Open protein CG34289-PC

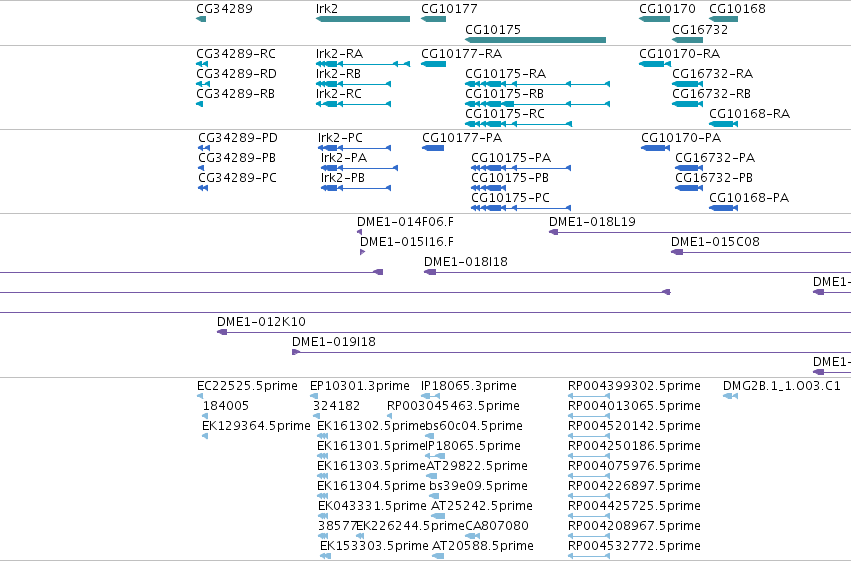[x=237, y=178]
